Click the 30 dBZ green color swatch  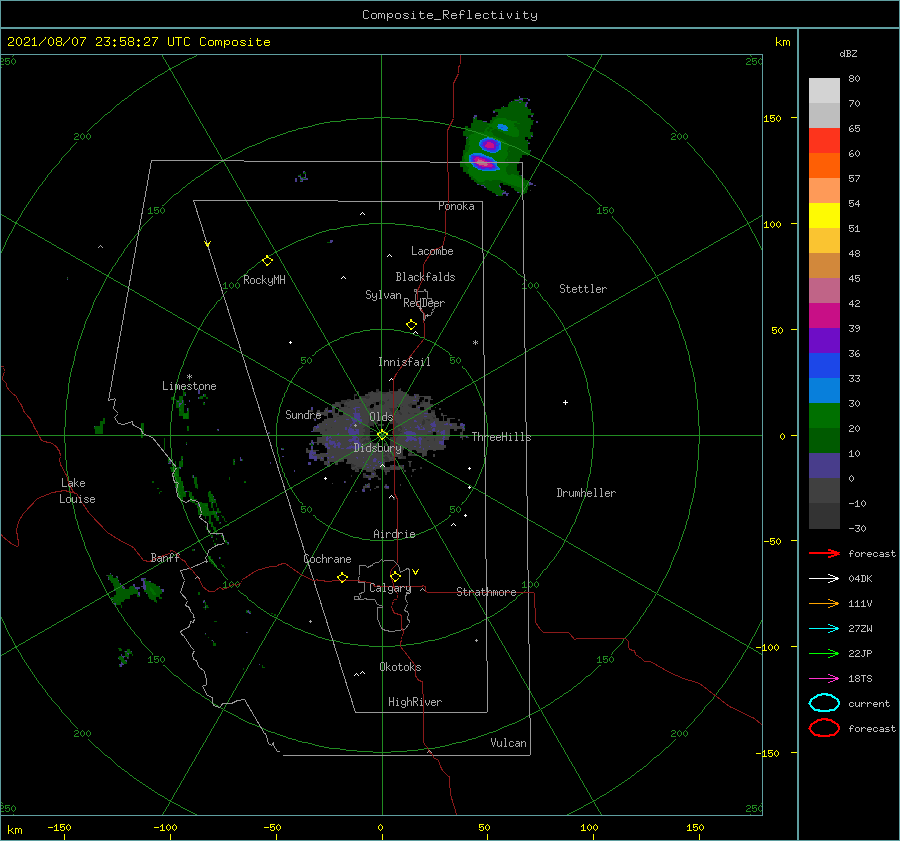coord(824,416)
